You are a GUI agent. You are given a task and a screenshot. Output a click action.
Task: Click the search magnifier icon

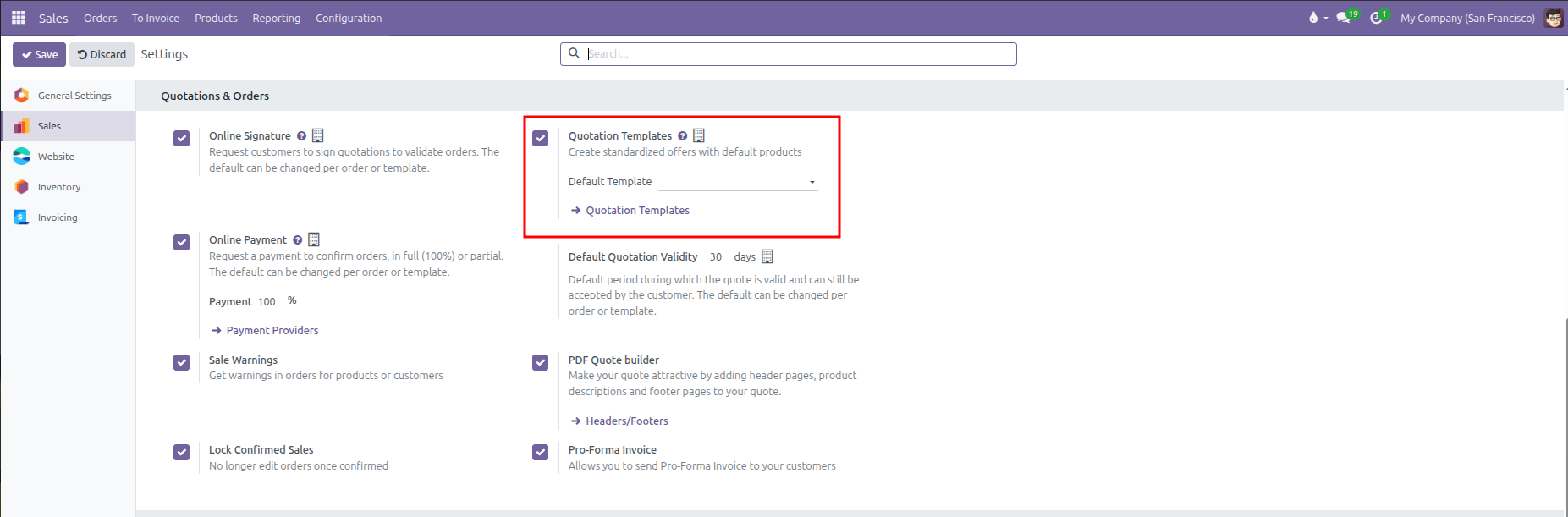574,53
